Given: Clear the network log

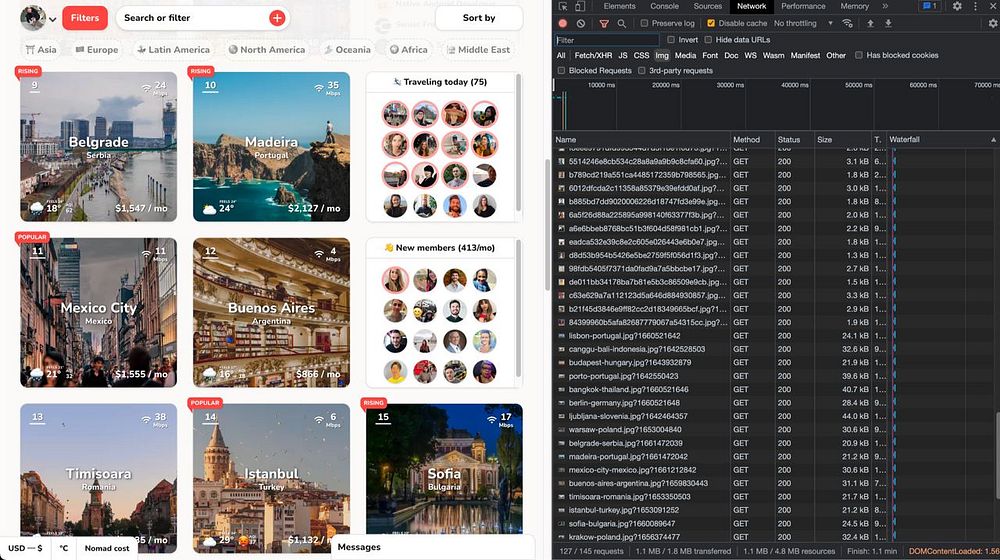Looking at the screenshot, I should 581,23.
